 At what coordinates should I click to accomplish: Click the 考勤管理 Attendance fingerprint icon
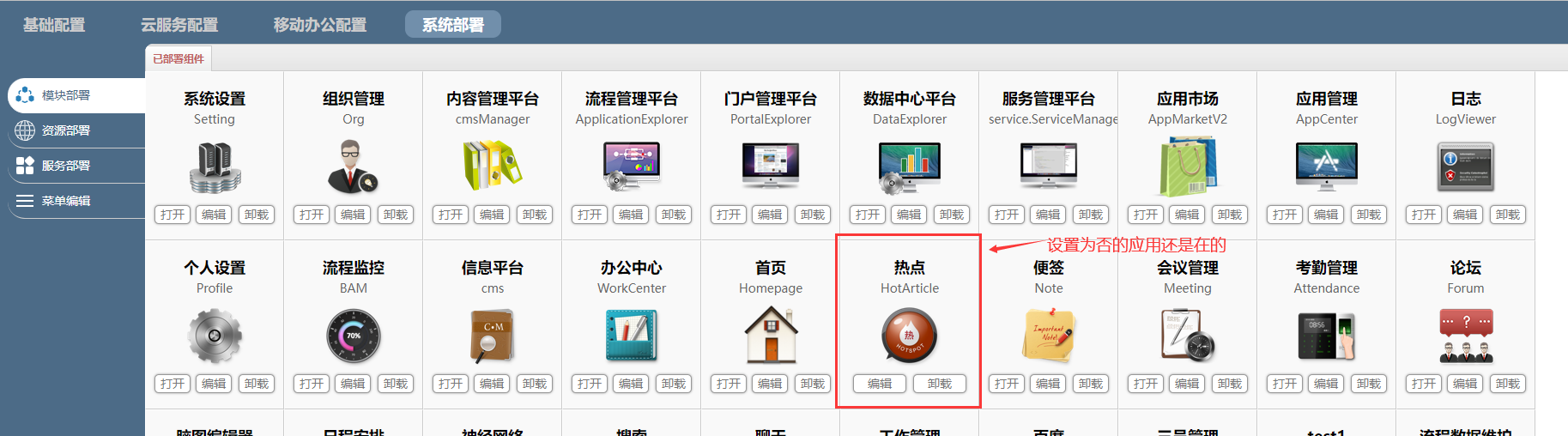1326,336
